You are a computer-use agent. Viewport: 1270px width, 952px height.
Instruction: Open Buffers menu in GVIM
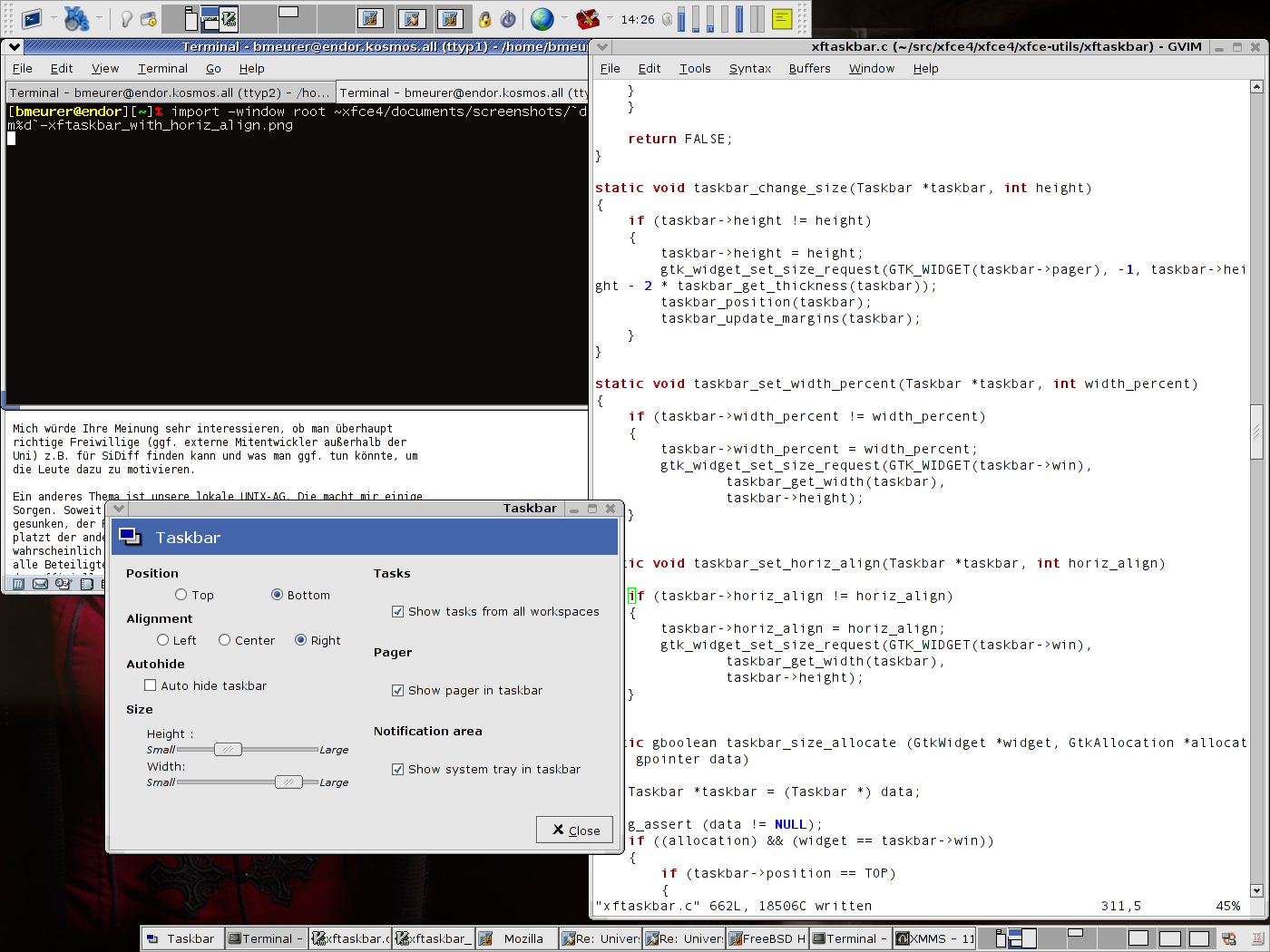pos(809,68)
